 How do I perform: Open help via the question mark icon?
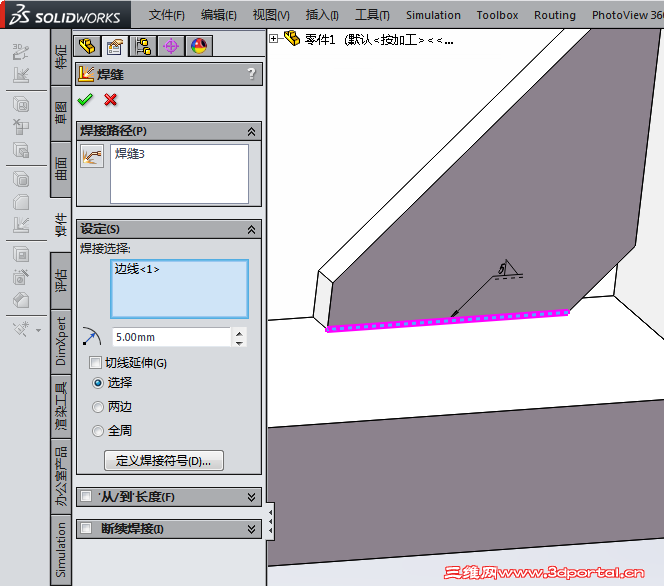(x=252, y=74)
